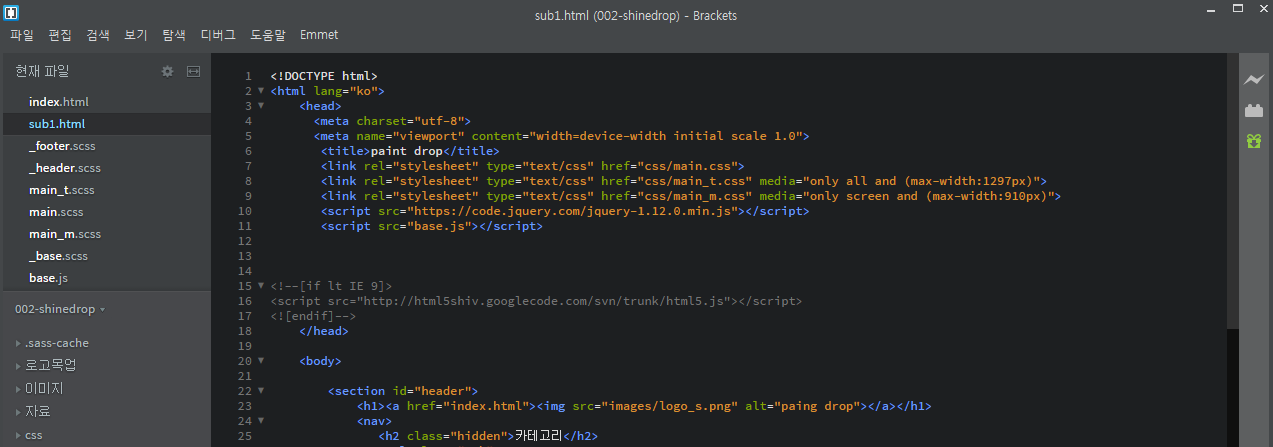The image size is (1273, 447).
Task: Click the vertical editor scrollbar
Action: (1232, 190)
